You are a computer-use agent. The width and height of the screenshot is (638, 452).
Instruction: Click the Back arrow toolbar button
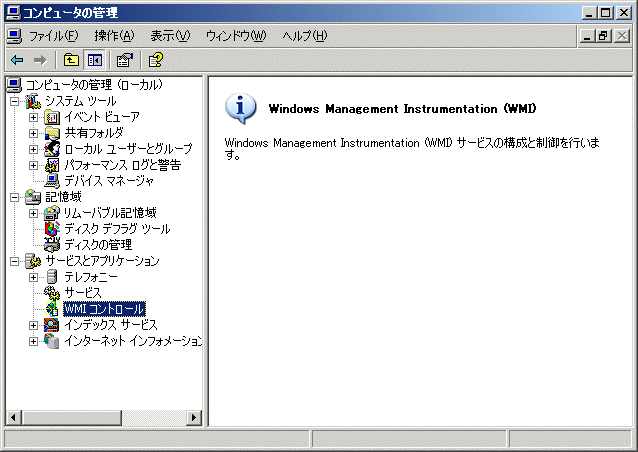pos(17,60)
